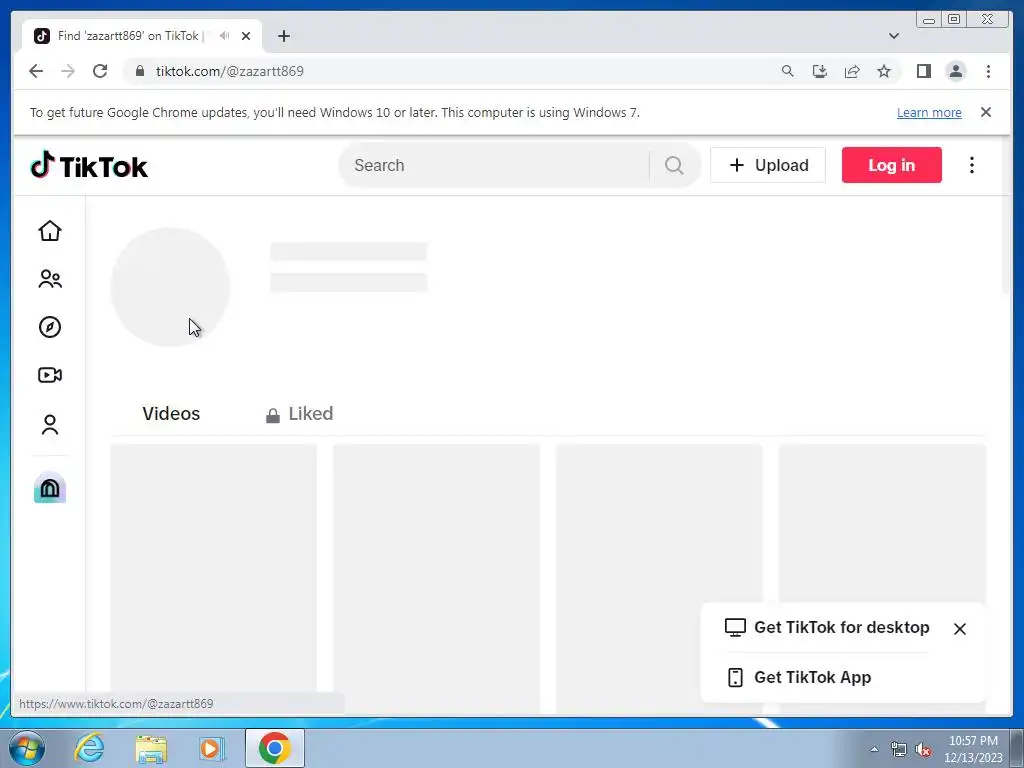Open Windows Explorer folder in taskbar
The width and height of the screenshot is (1024, 768).
[151, 748]
